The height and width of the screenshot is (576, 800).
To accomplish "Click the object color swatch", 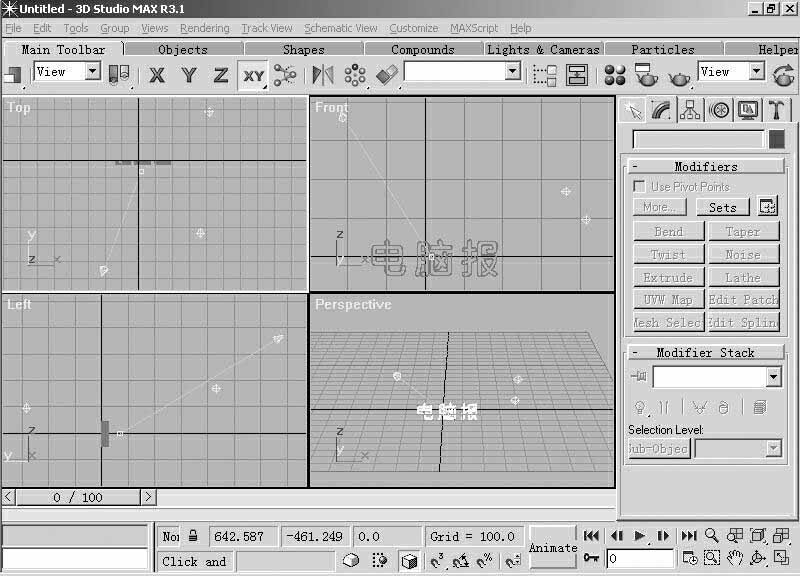I will pyautogui.click(x=776, y=140).
